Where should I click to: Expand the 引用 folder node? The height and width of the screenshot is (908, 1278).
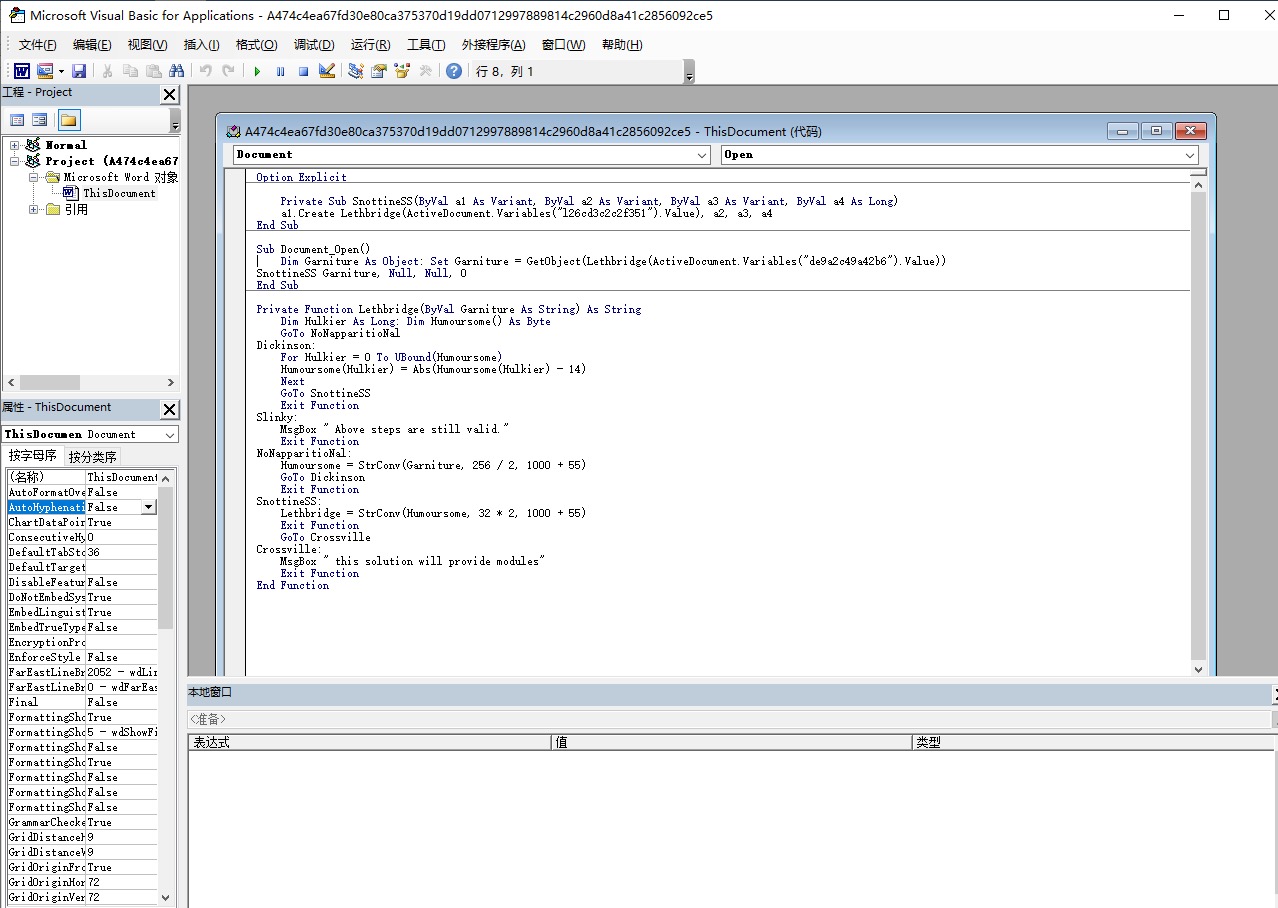click(33, 209)
